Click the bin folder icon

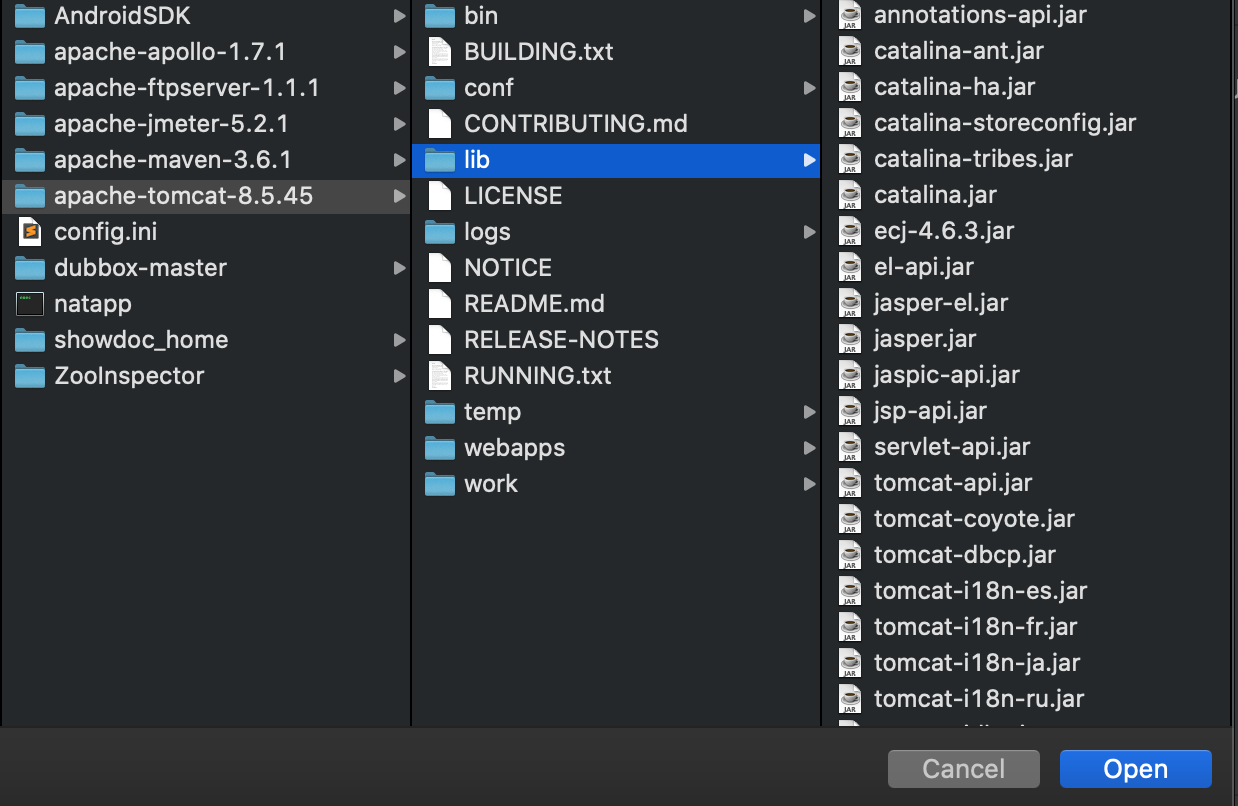(440, 16)
